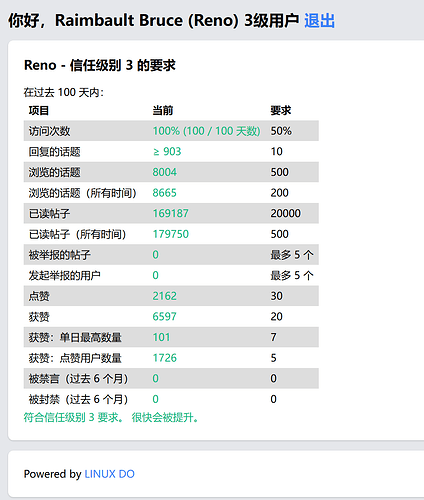Screen dimensions: 424x500
Task: Click '最多 5 个' in the 被举报的帖子 row
Action: [x=292, y=255]
